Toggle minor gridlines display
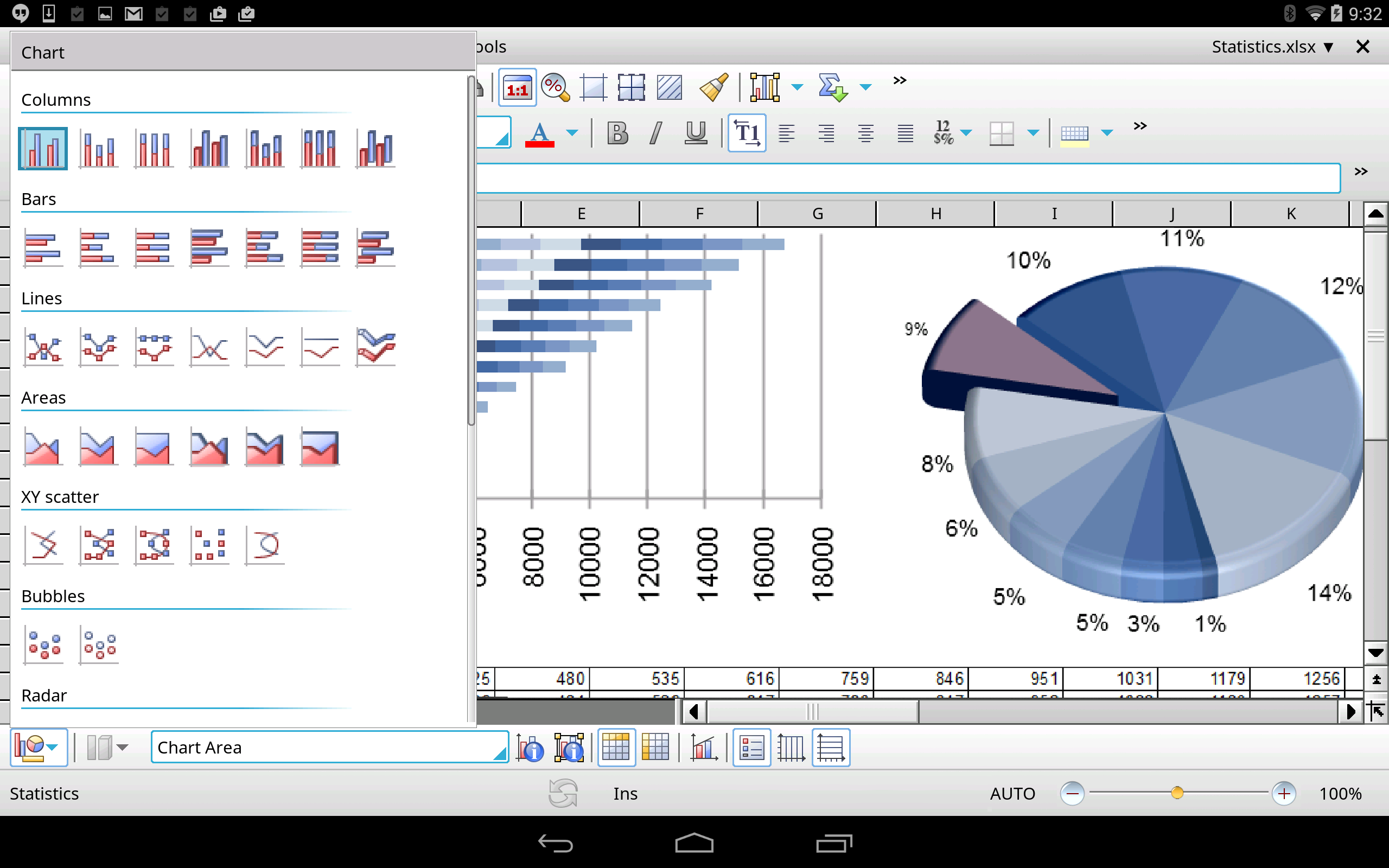1389x868 pixels. click(655, 748)
